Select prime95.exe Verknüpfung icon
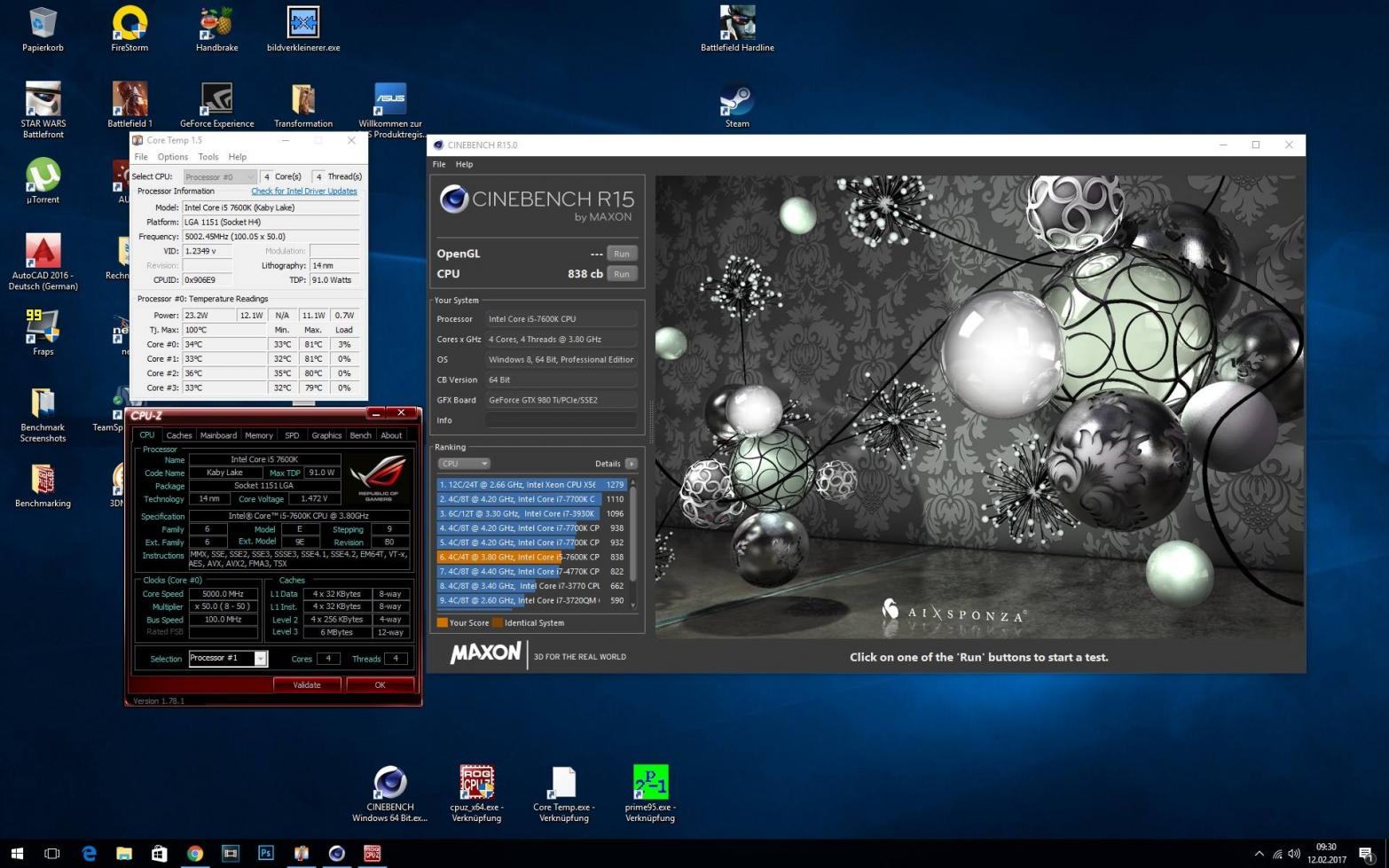This screenshot has width=1389, height=868. 650,794
